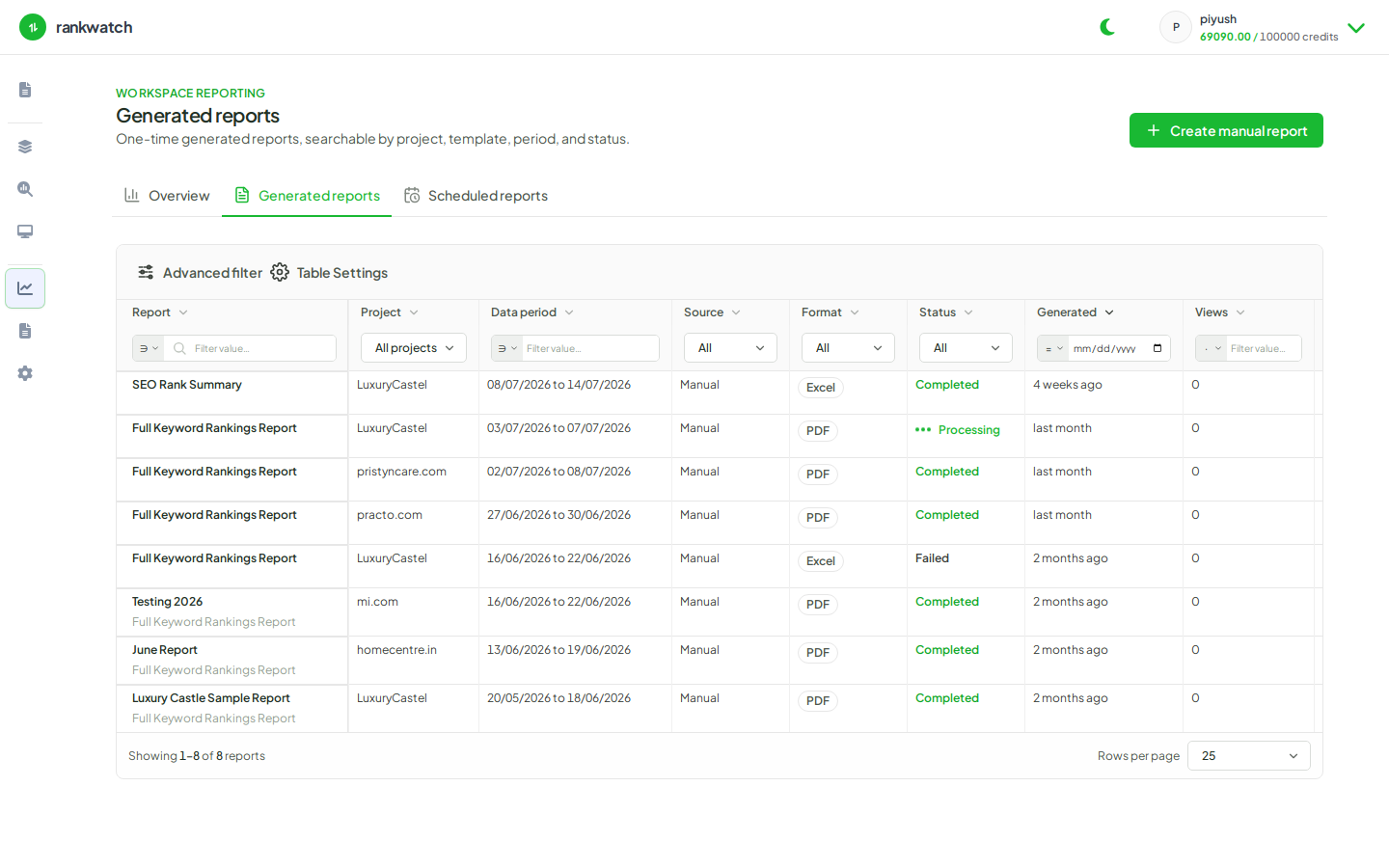Click the mi.com project cell

coord(377,602)
